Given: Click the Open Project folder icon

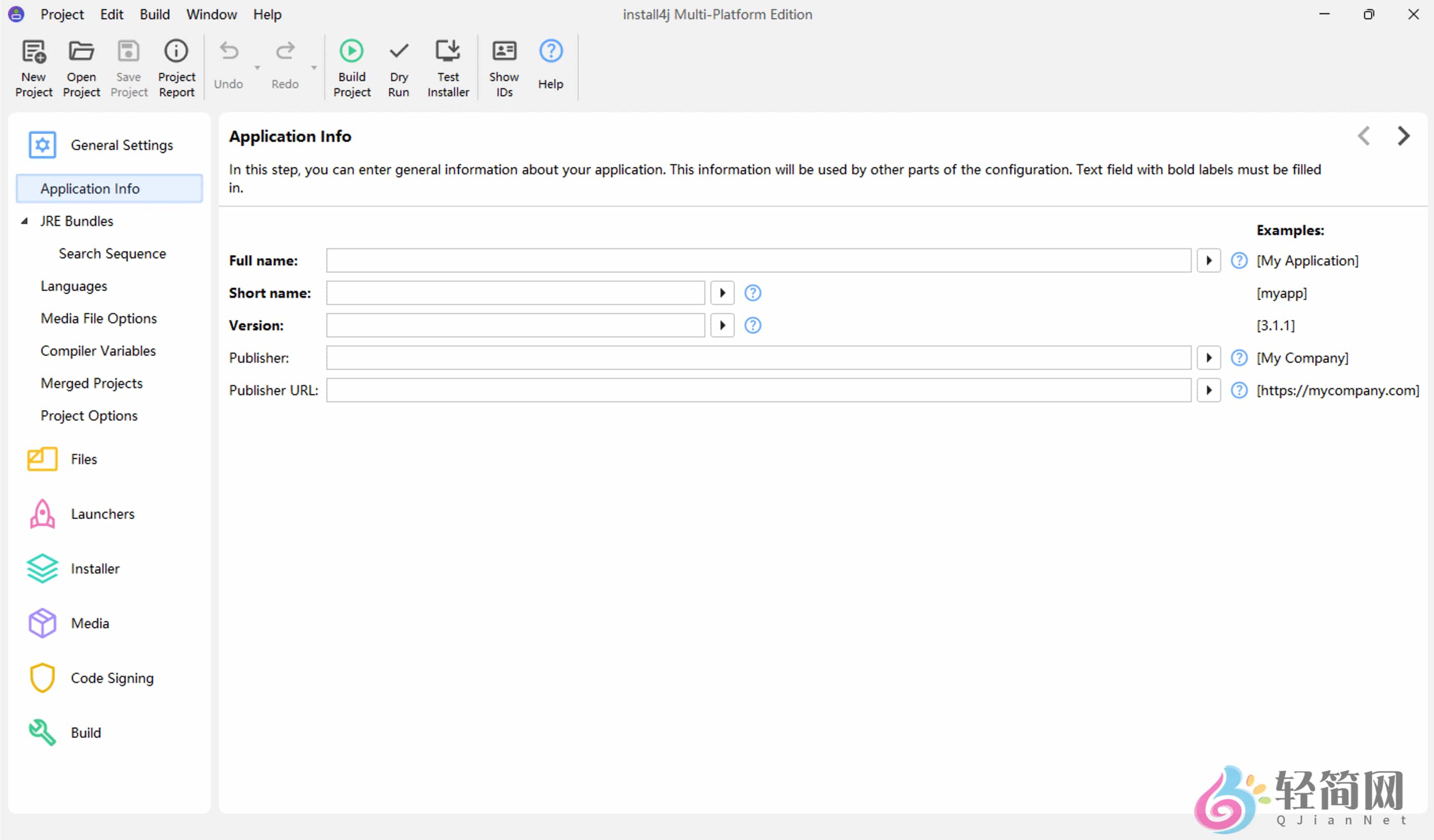Looking at the screenshot, I should [82, 51].
